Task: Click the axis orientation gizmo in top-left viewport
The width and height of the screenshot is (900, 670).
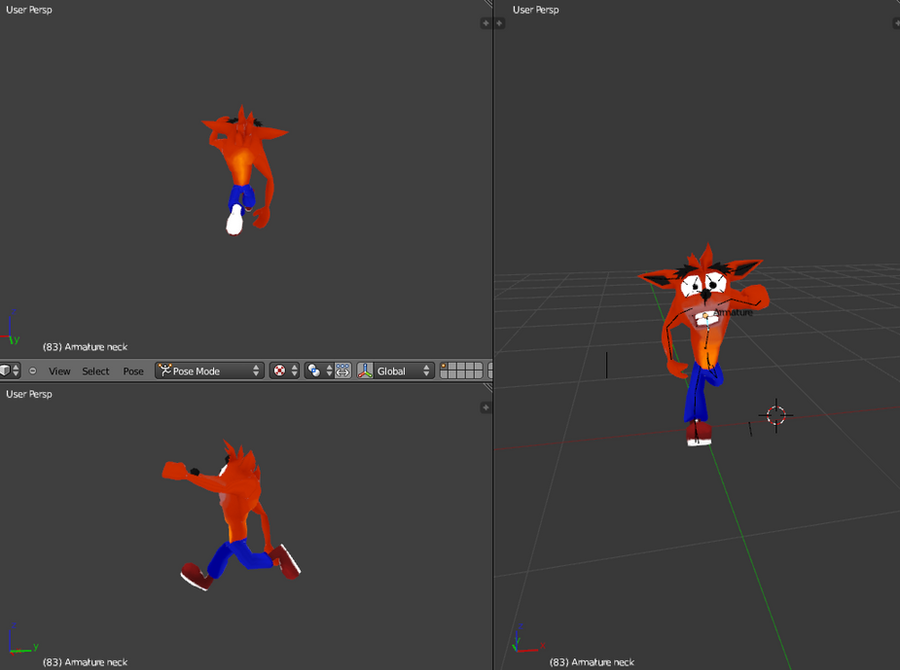Action: [x=11, y=327]
